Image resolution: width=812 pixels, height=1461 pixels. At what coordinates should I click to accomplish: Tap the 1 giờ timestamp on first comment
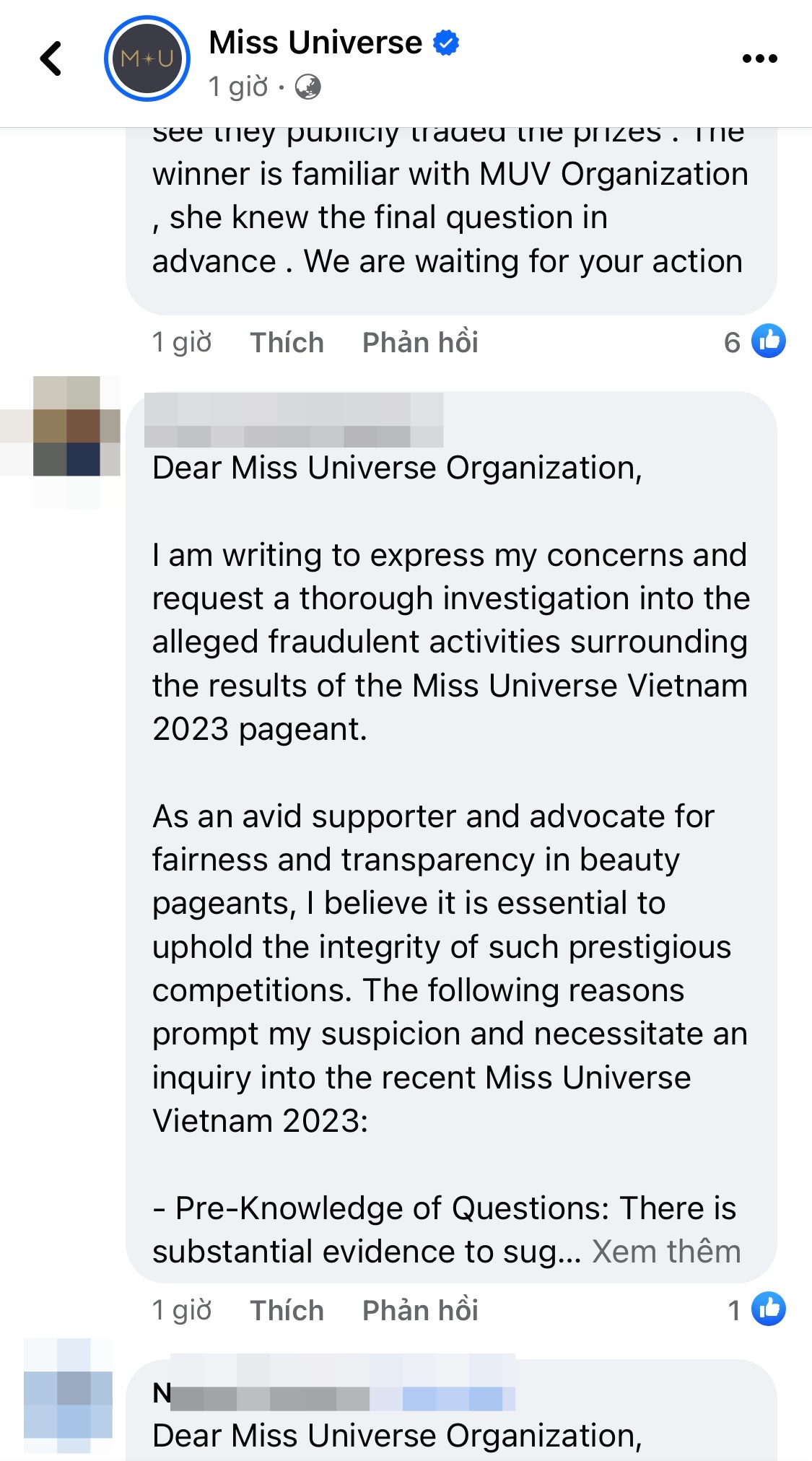coord(182,342)
